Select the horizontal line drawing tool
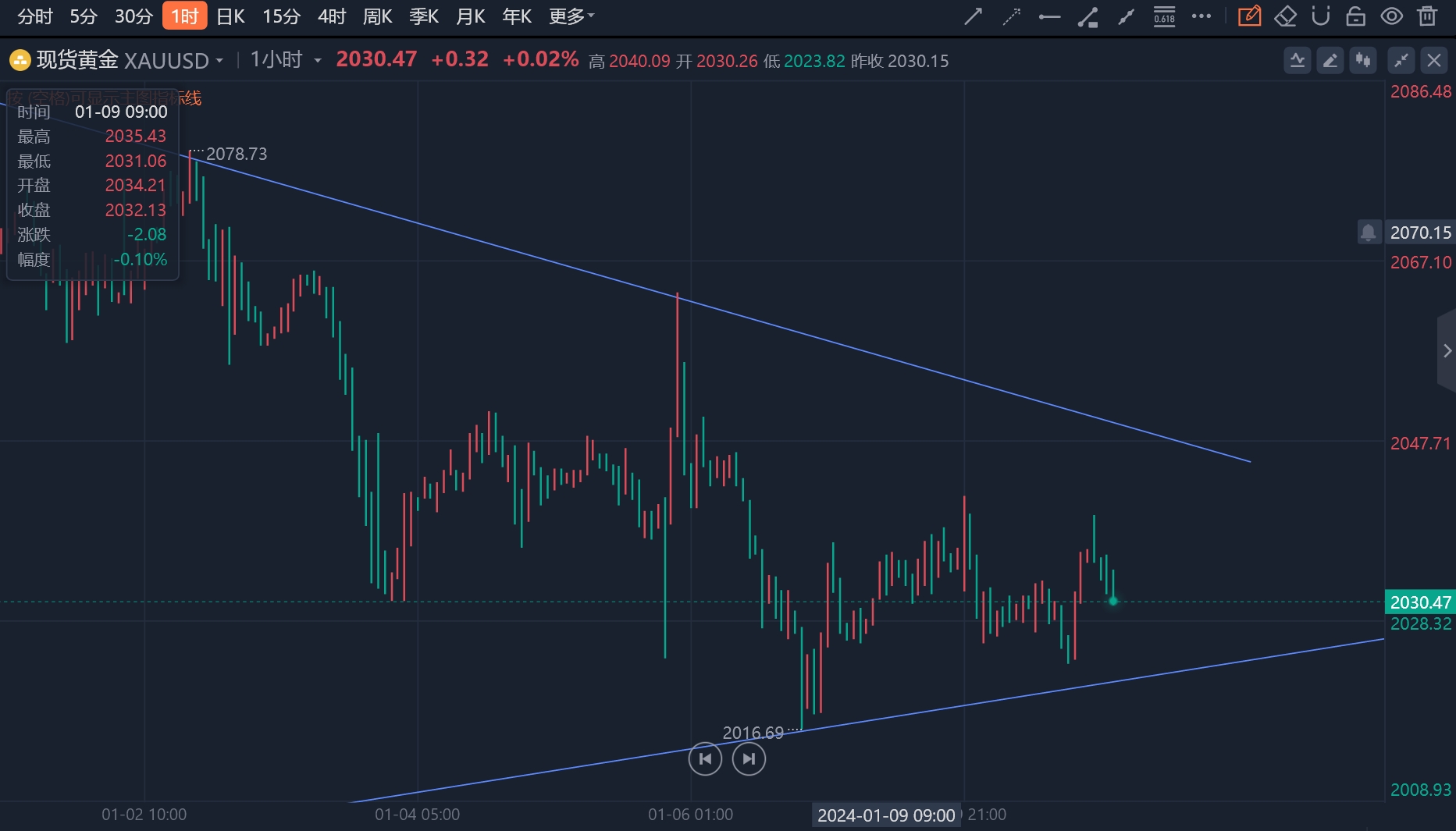1456x831 pixels. pos(1049,16)
